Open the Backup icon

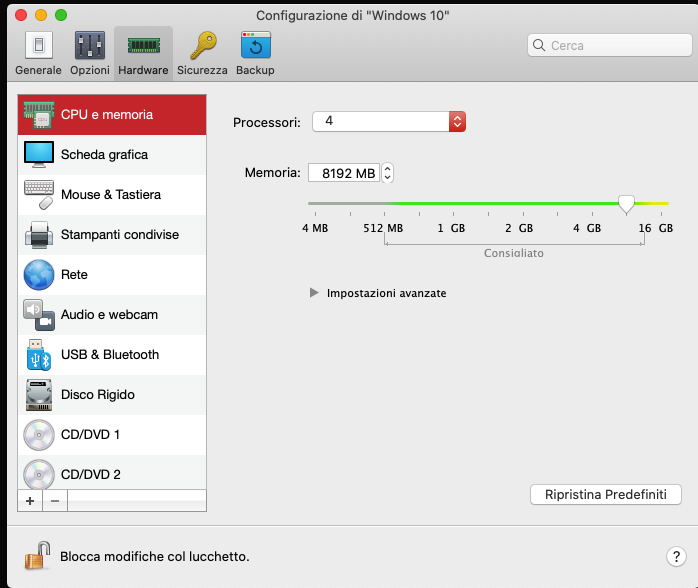(x=256, y=45)
